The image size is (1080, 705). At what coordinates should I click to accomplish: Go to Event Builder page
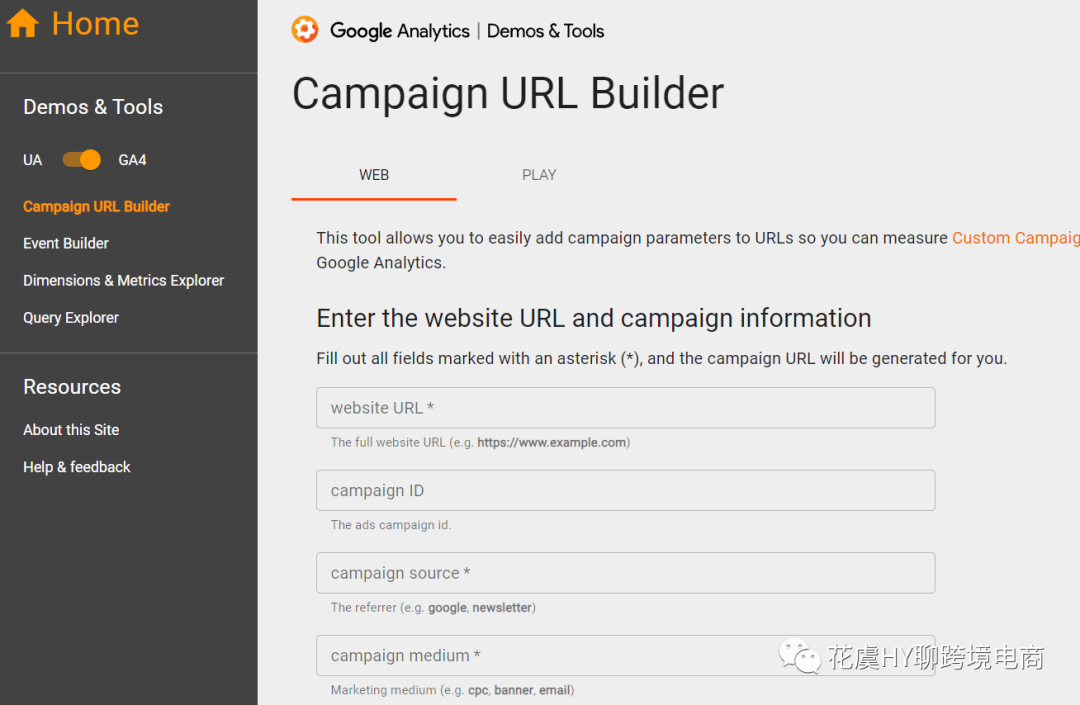coord(66,243)
